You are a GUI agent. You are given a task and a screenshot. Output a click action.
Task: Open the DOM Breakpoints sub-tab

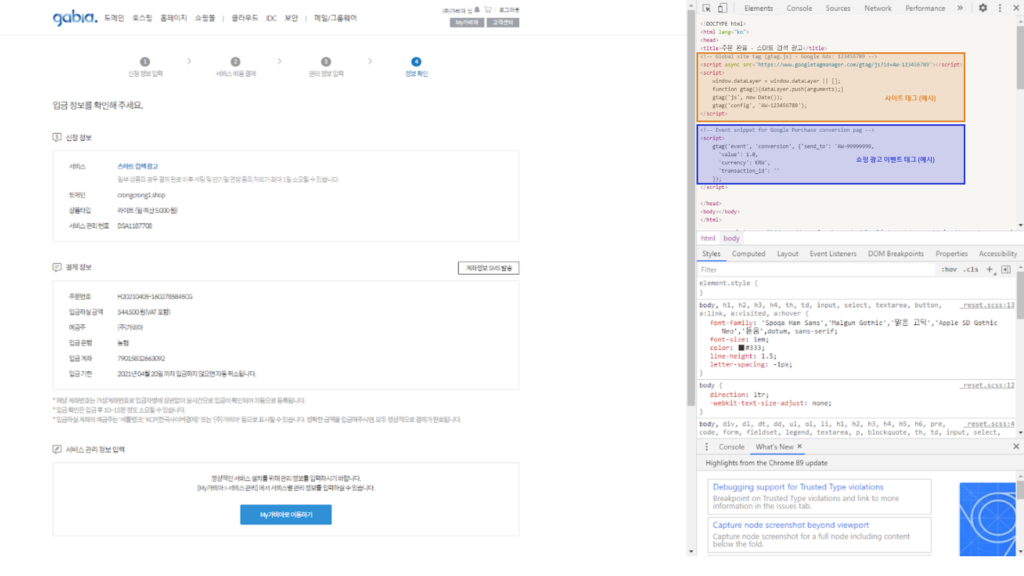tap(896, 254)
